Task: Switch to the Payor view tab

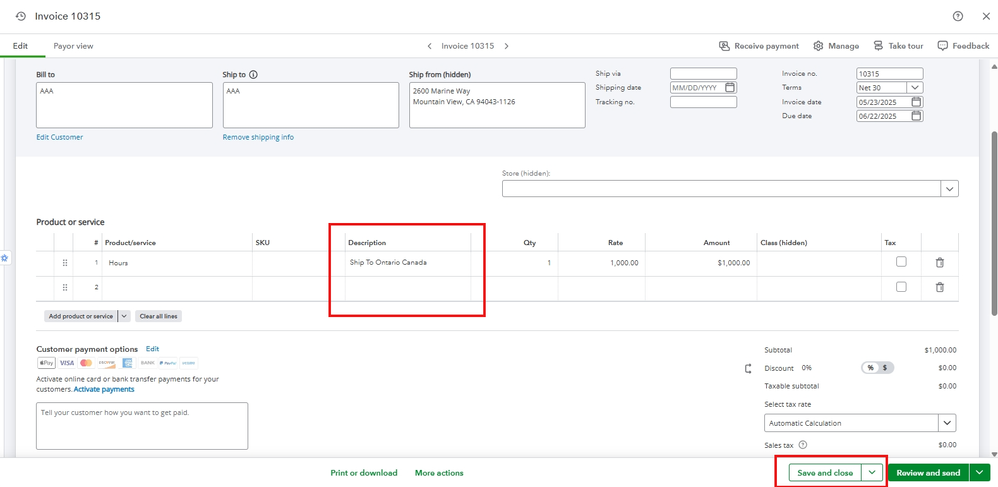Action: [73, 46]
